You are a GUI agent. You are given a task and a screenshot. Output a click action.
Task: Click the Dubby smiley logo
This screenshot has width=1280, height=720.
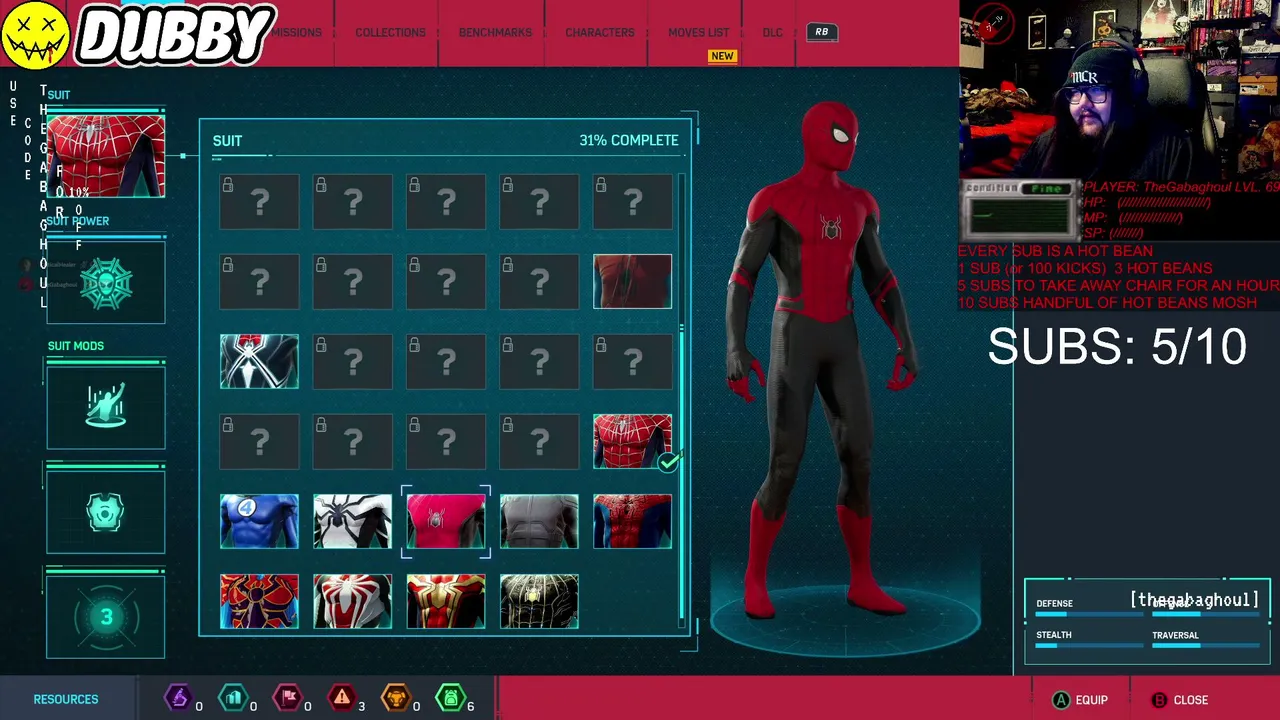[35, 34]
